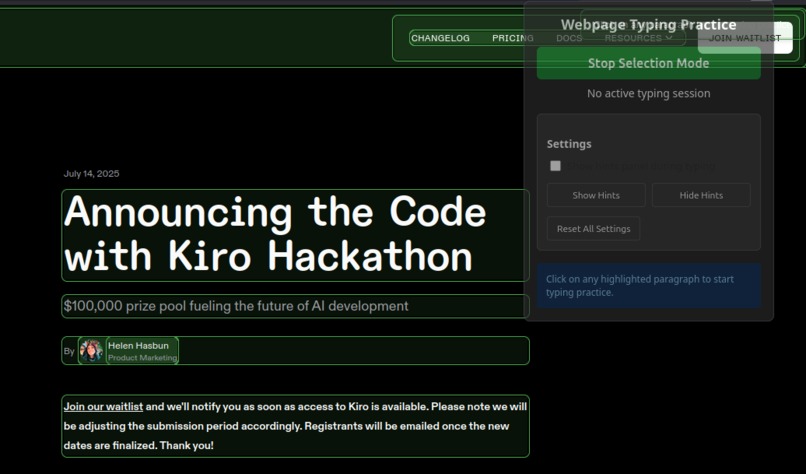Viewport: 806px width, 474px height.
Task: Go to the Pricing page
Action: click(x=512, y=38)
